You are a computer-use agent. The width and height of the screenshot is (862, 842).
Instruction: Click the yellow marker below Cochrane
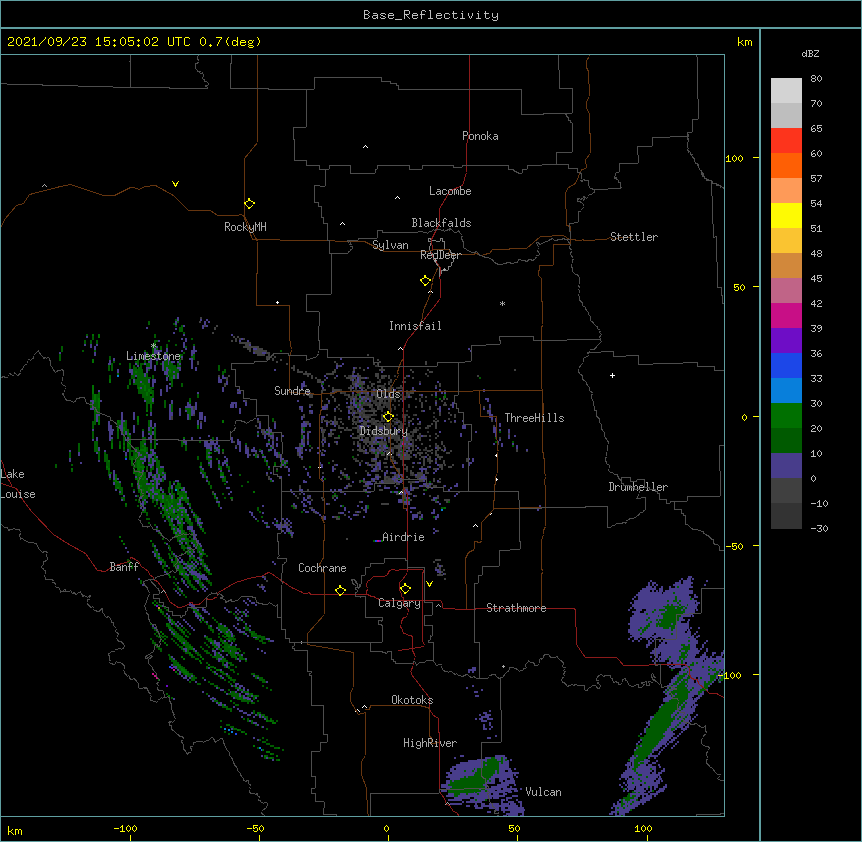(340, 590)
